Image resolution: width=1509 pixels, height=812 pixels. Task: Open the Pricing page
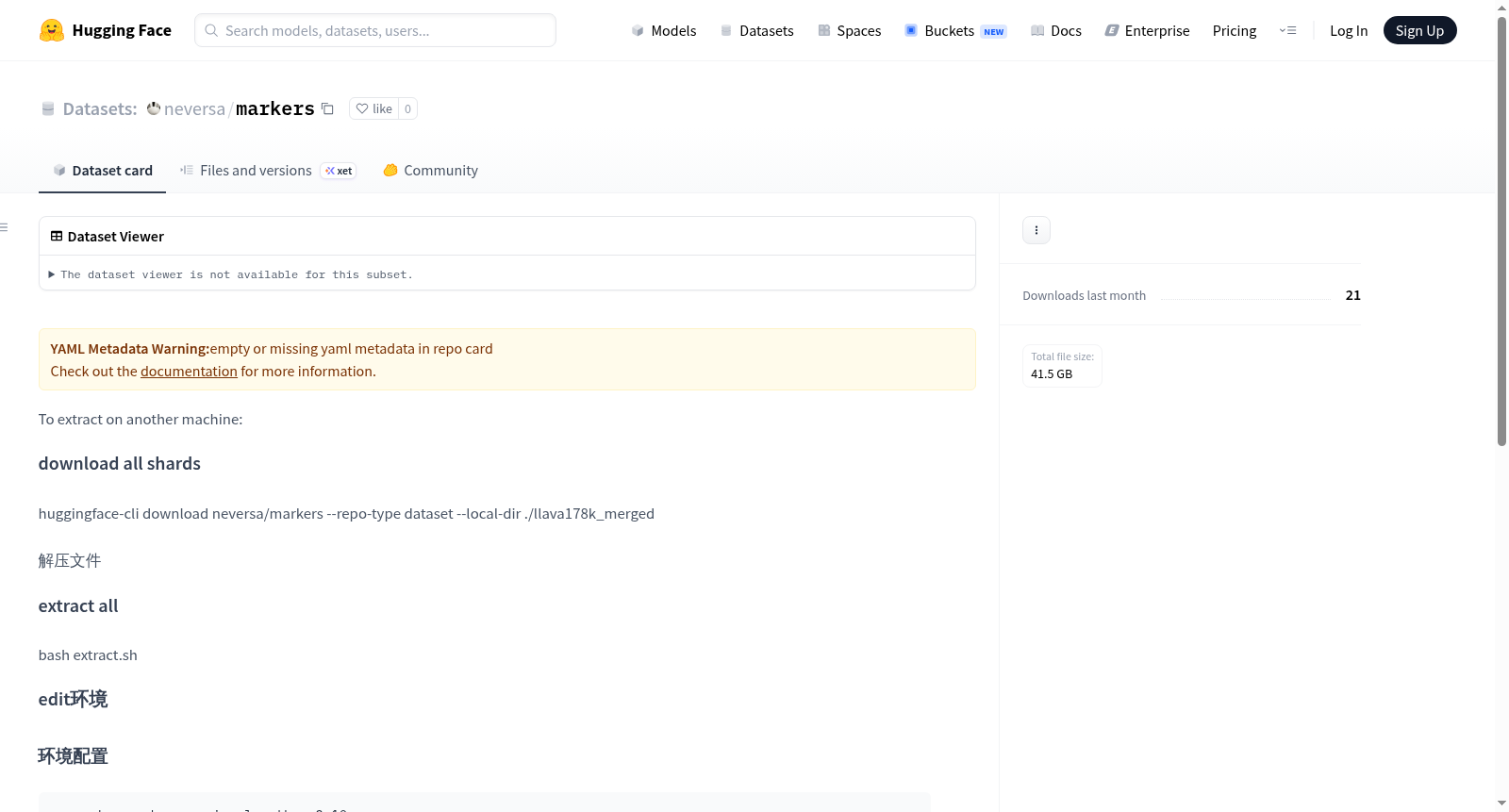[x=1235, y=30]
